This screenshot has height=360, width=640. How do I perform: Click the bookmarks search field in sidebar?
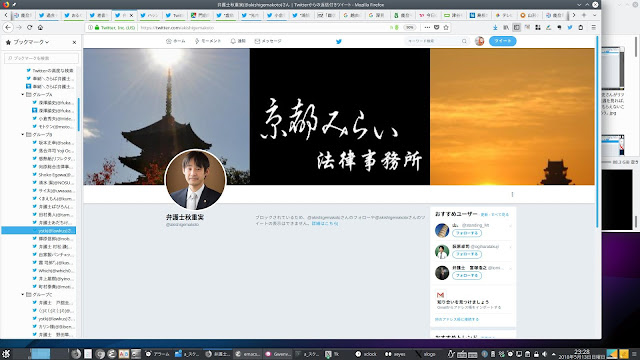(41, 58)
